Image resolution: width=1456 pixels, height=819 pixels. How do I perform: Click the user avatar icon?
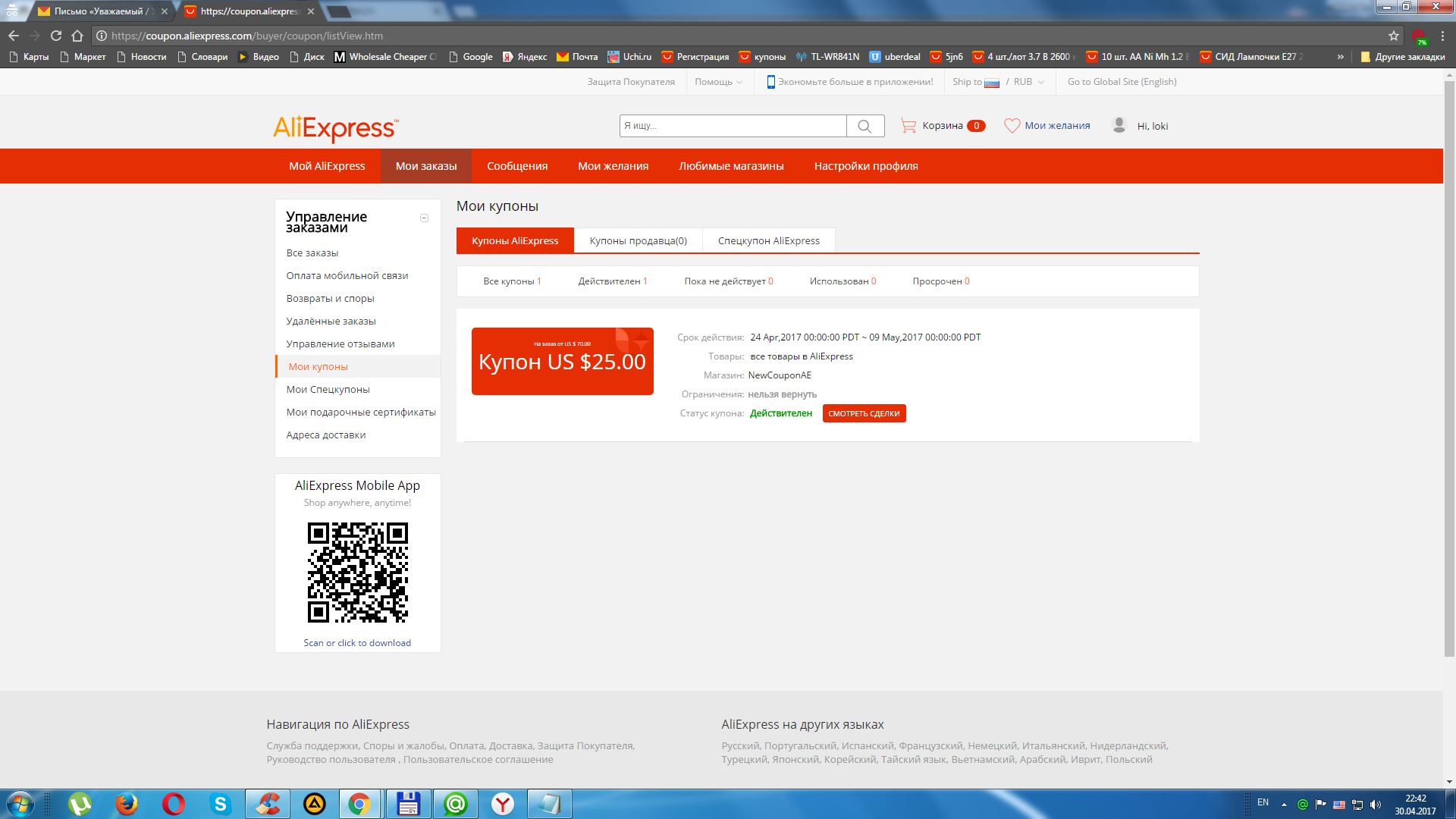pyautogui.click(x=1119, y=125)
